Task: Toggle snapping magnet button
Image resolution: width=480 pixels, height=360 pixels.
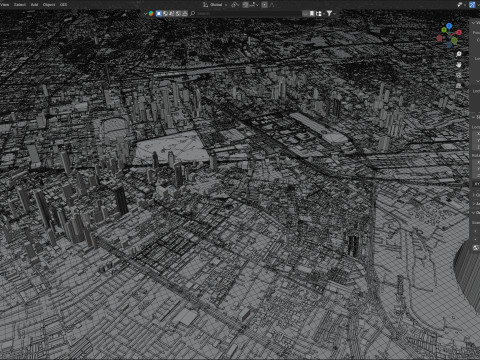Action: click(x=246, y=5)
